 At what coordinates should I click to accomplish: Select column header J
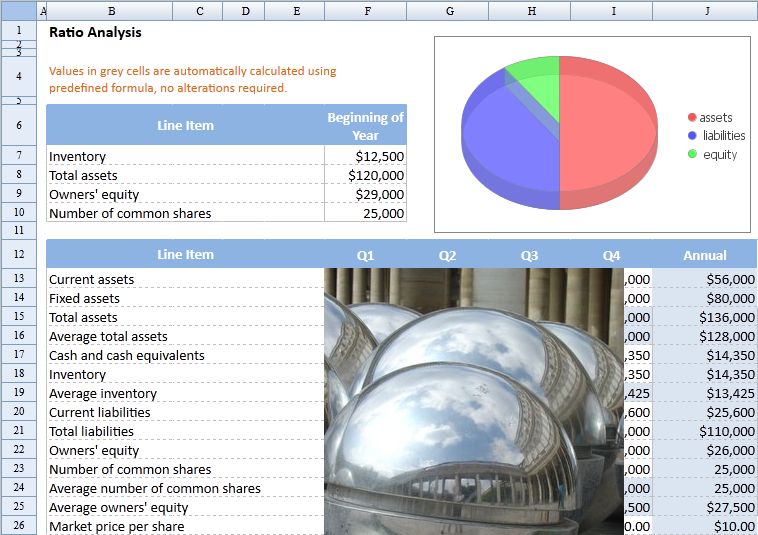coord(707,11)
